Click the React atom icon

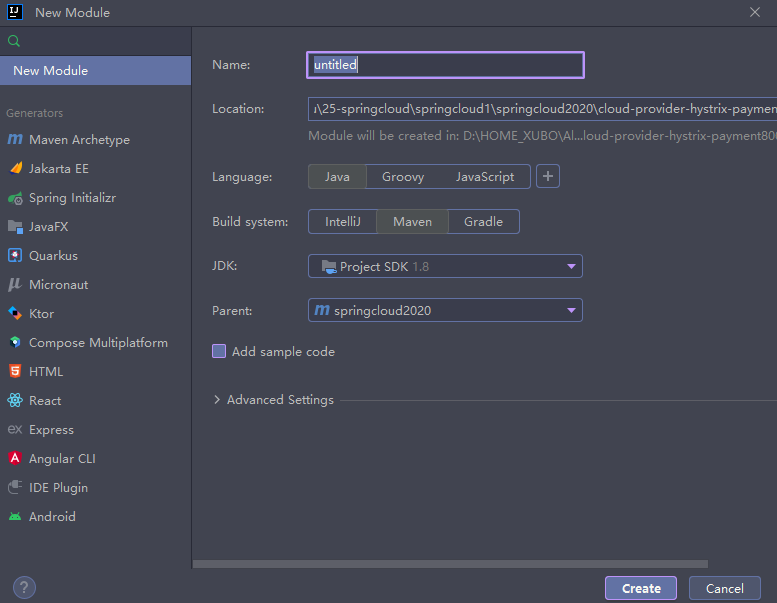tap(15, 400)
